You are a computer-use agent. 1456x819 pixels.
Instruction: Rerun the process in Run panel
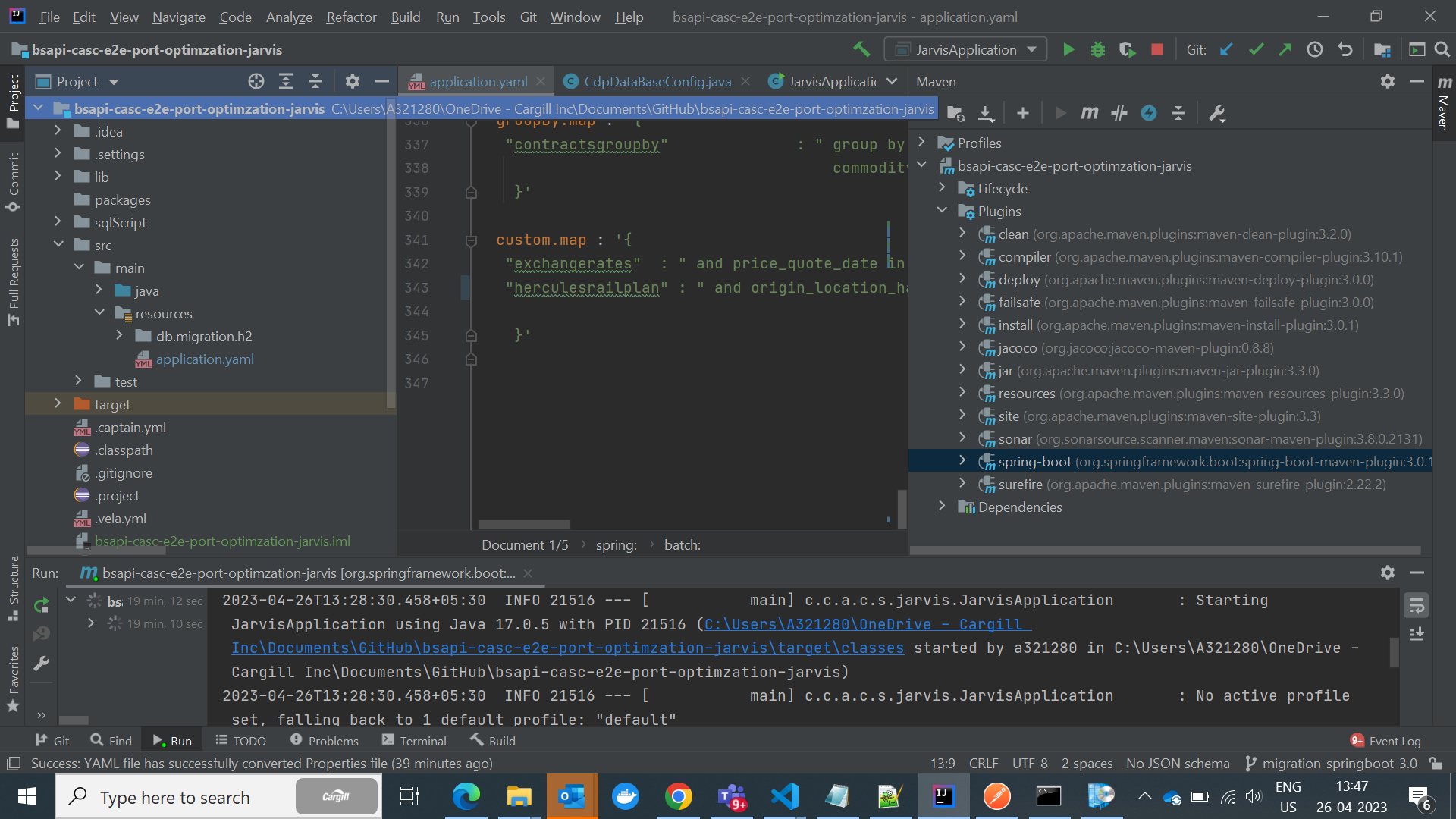tap(42, 605)
